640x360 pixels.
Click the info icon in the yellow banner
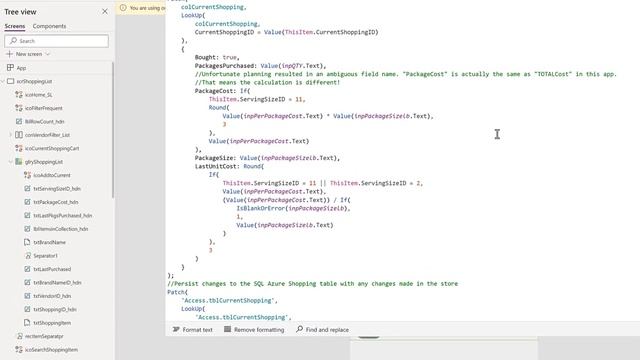pyautogui.click(x=123, y=8)
